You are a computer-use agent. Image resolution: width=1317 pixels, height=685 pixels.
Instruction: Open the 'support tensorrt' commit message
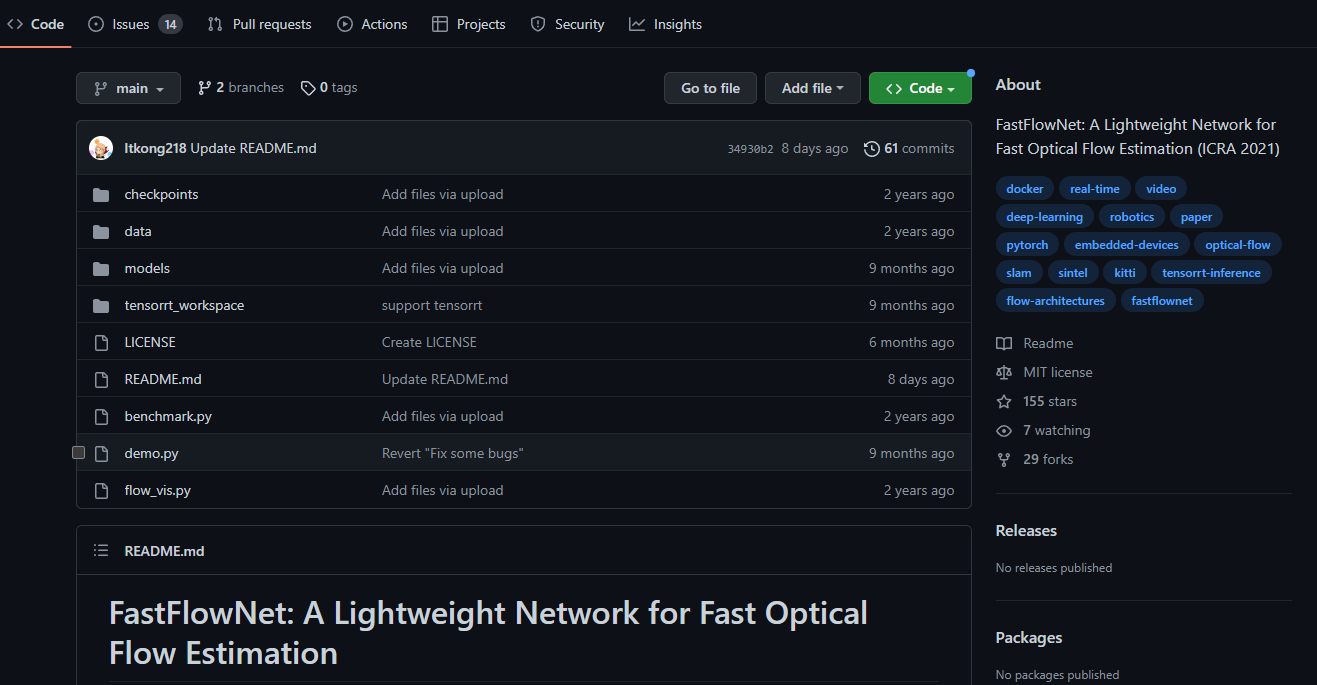pyautogui.click(x=432, y=305)
